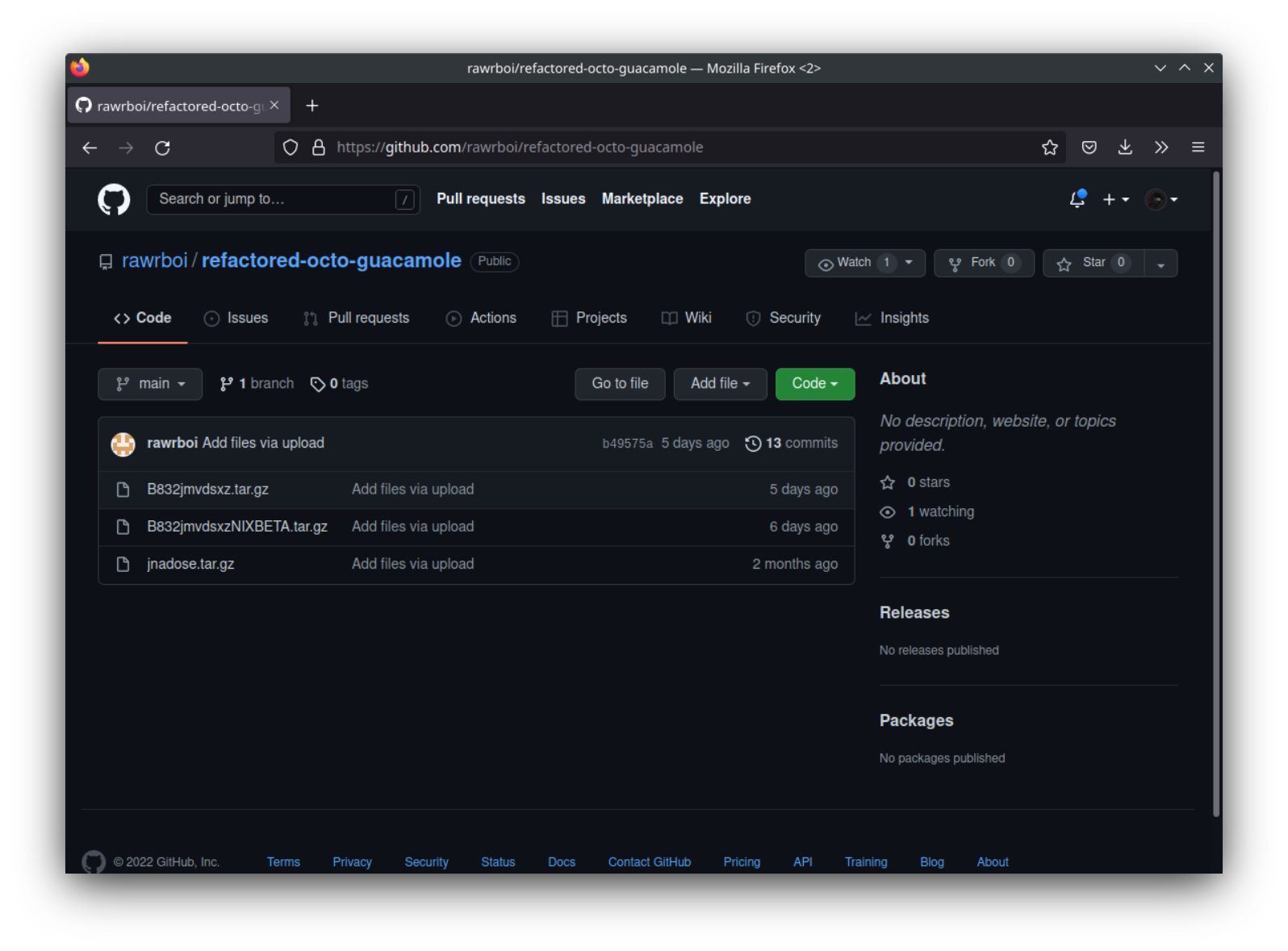
Task: Expand the Star lists dropdown arrow
Action: click(1161, 263)
